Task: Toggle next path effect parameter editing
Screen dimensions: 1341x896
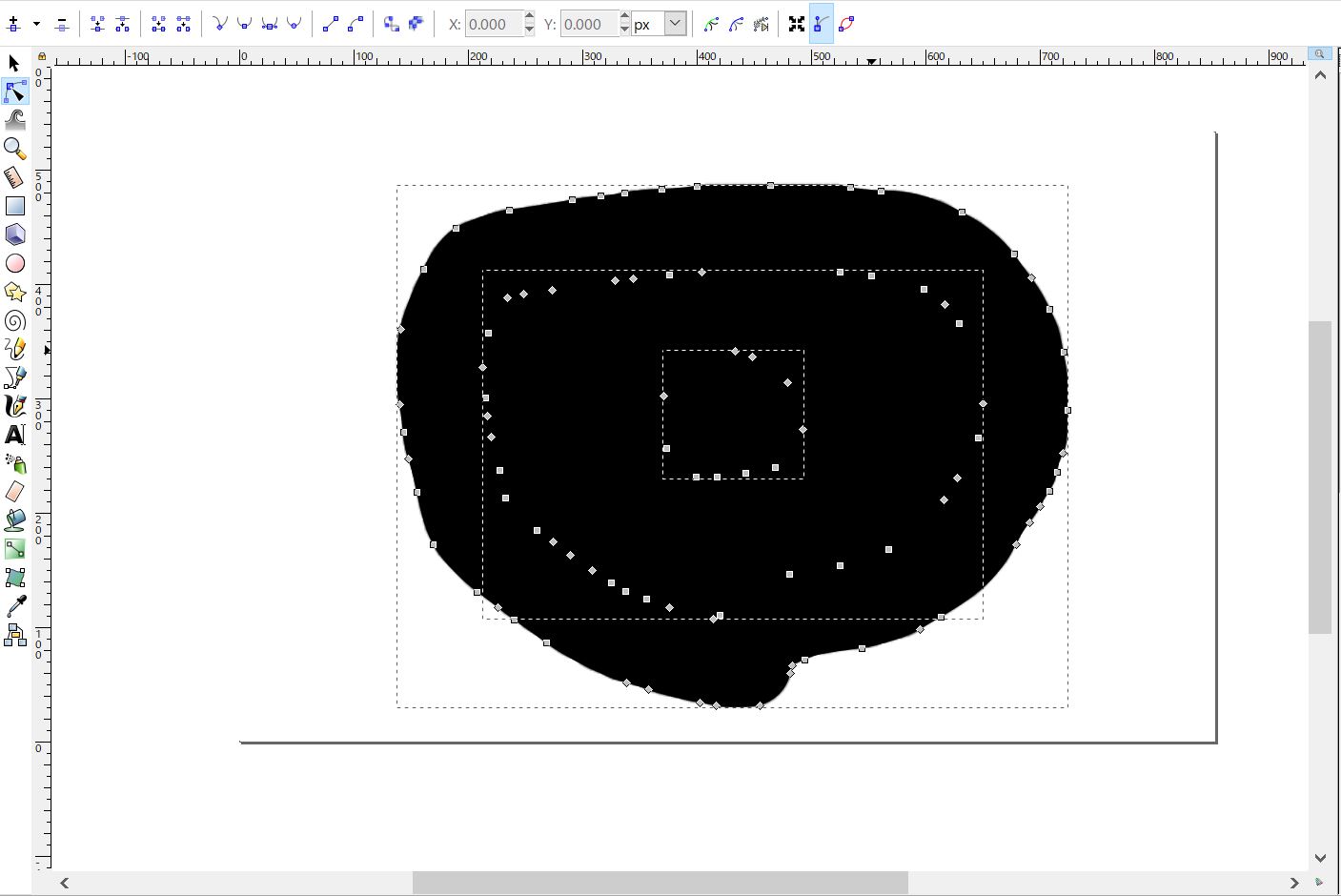Action: pos(761,24)
